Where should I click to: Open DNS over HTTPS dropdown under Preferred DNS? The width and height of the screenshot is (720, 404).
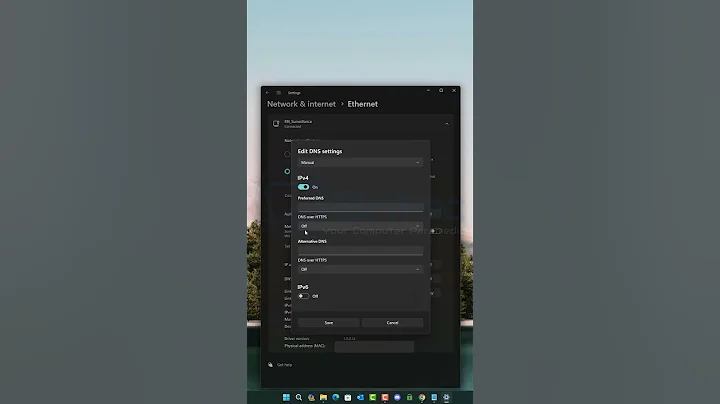(x=360, y=226)
